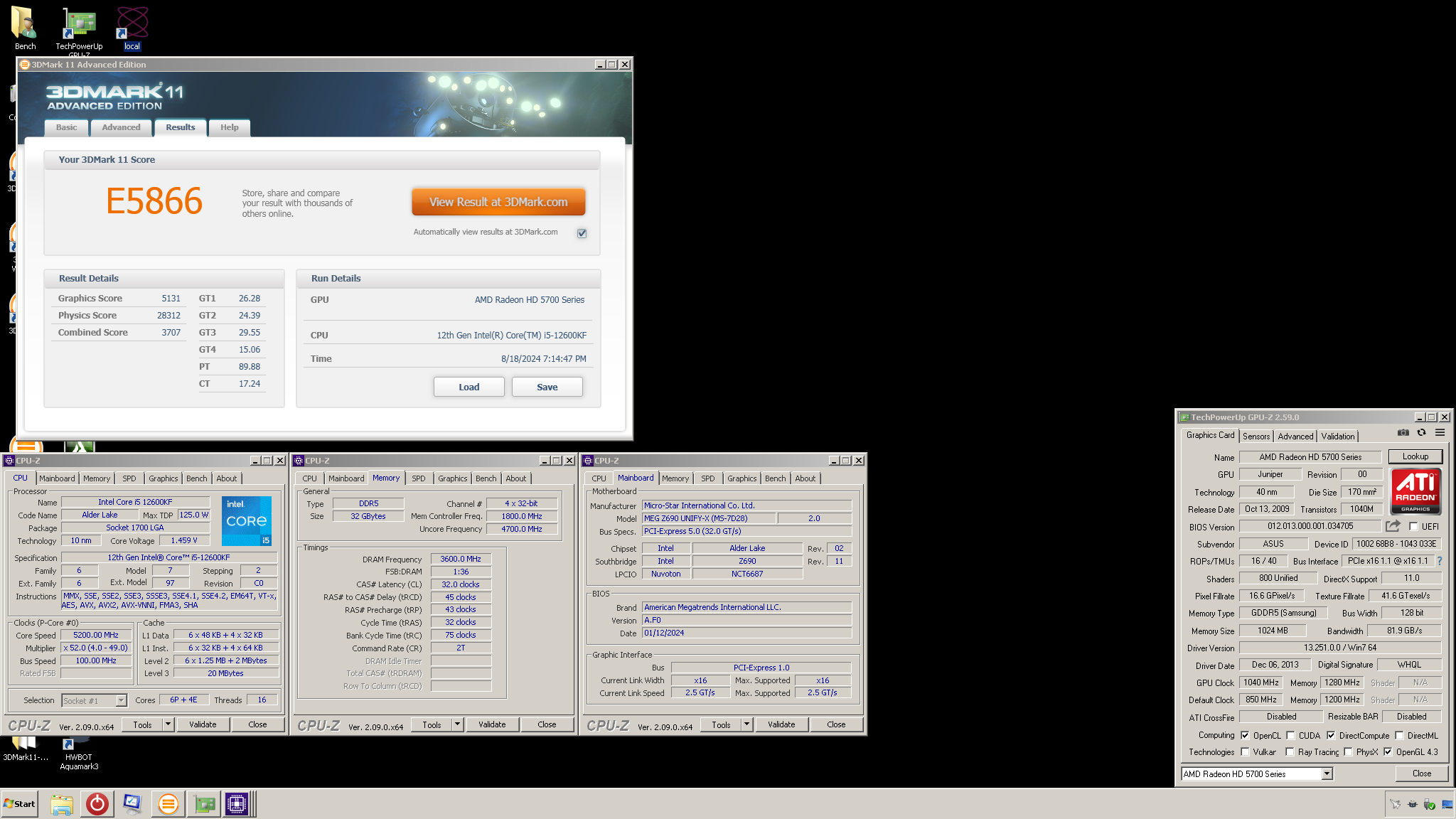The height and width of the screenshot is (819, 1456).
Task: Click the display tray icon
Action: pos(1447,804)
